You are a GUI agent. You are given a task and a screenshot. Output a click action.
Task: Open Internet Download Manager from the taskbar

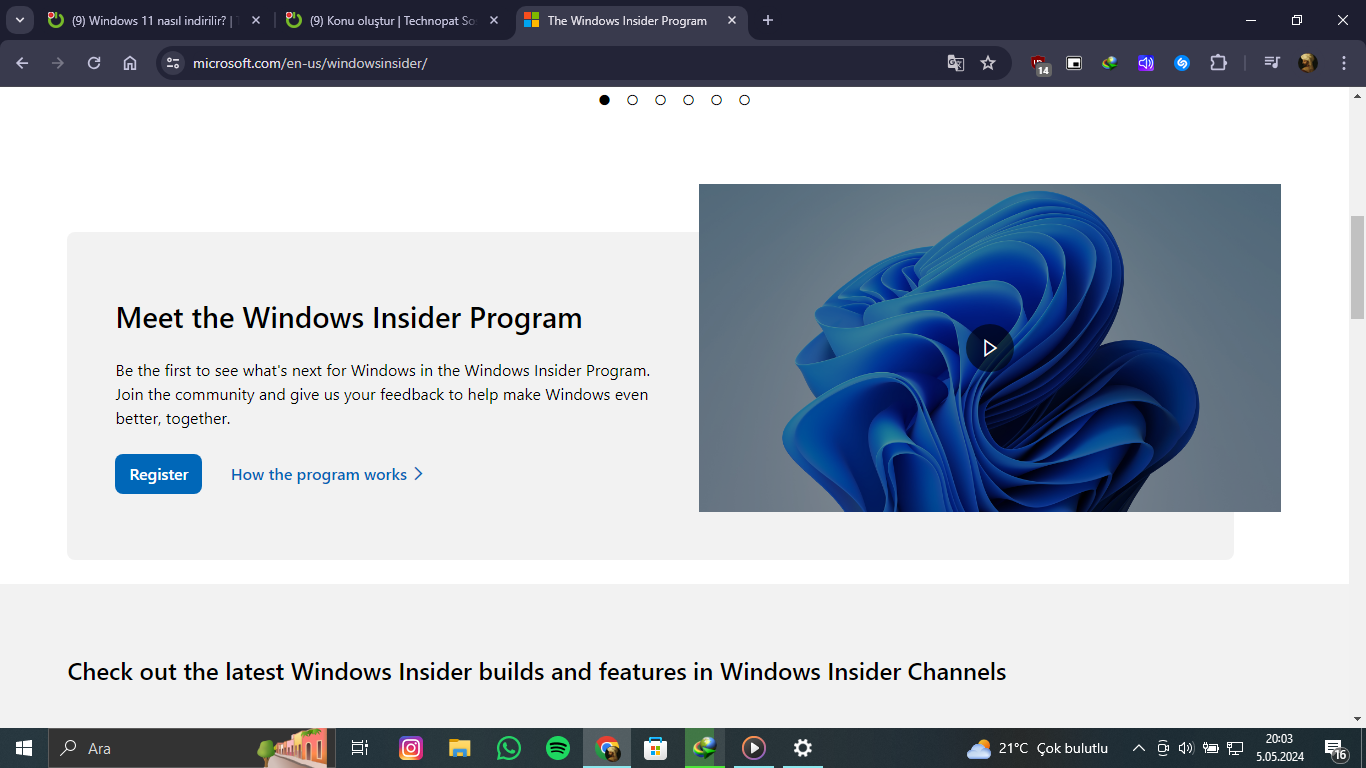(x=705, y=748)
